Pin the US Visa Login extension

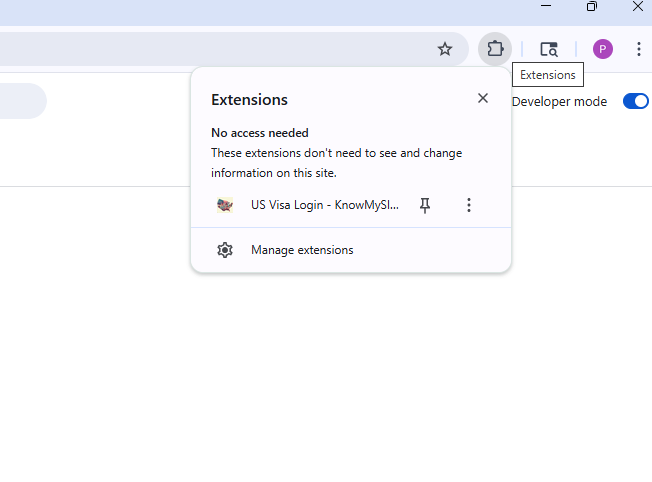coord(425,205)
